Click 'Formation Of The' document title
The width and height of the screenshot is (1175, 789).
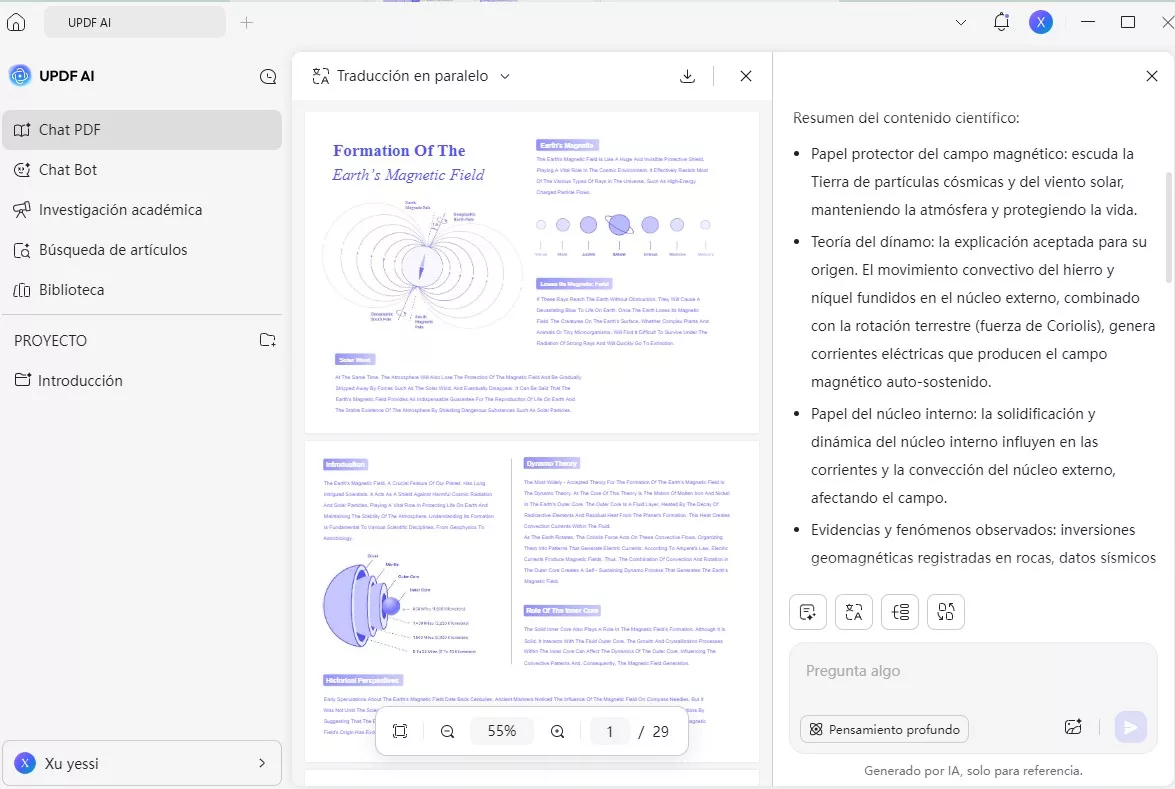pos(399,151)
